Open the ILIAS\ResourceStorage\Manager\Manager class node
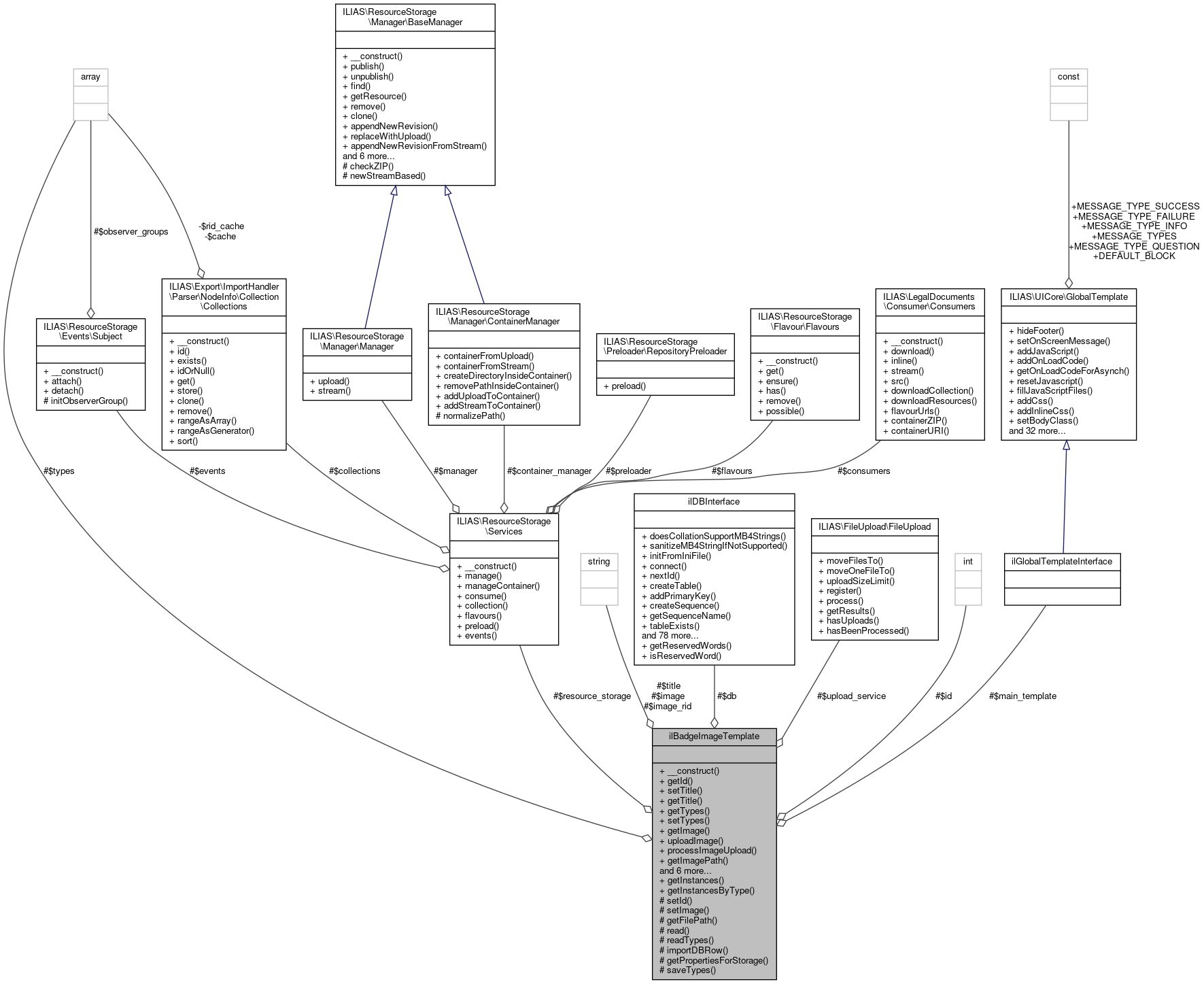This screenshot has width=1204, height=984. click(357, 364)
